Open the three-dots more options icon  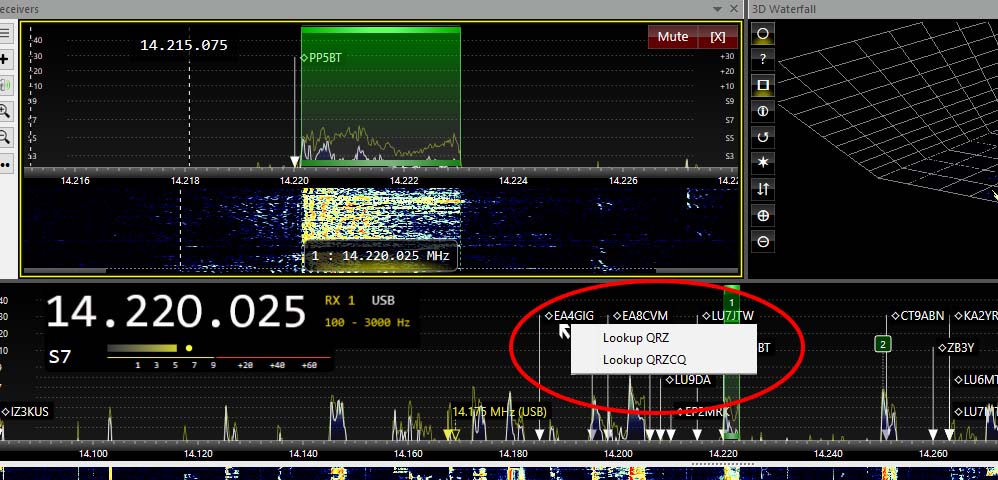click(5, 163)
